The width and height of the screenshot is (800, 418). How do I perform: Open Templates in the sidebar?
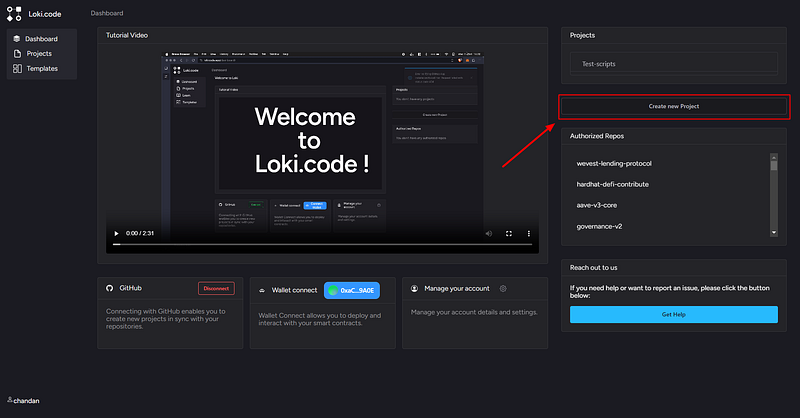pos(42,68)
